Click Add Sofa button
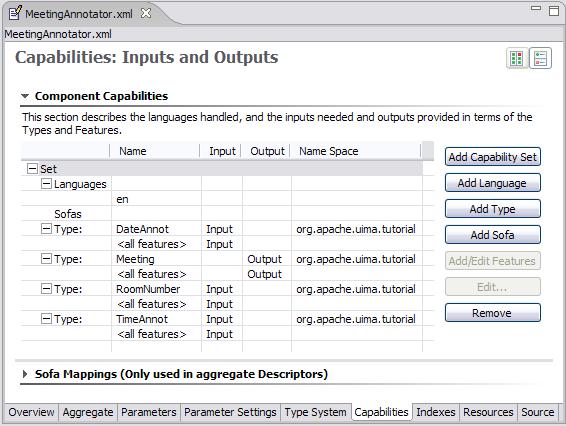 pos(493,235)
